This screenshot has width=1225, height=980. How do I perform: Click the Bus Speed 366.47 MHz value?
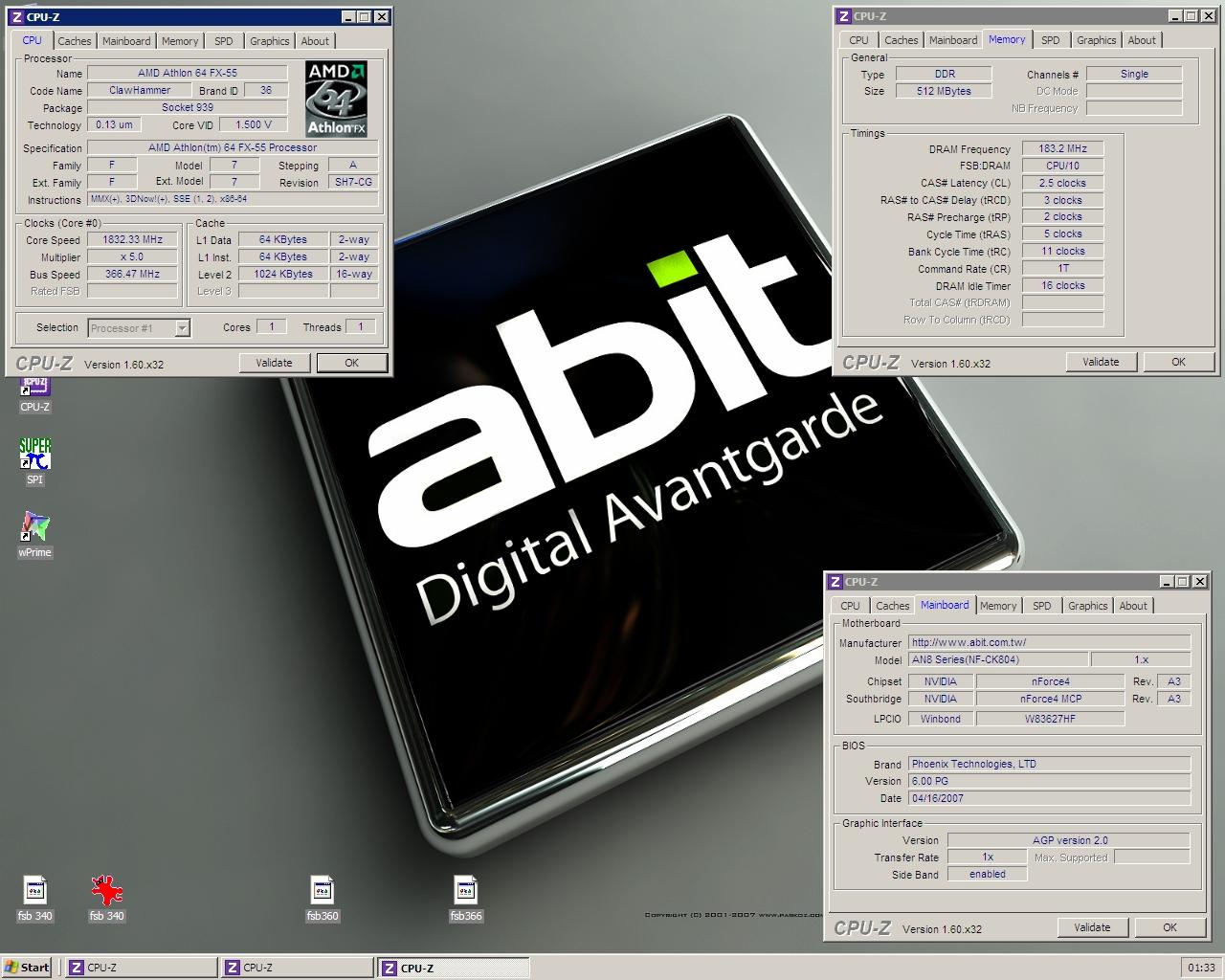133,274
